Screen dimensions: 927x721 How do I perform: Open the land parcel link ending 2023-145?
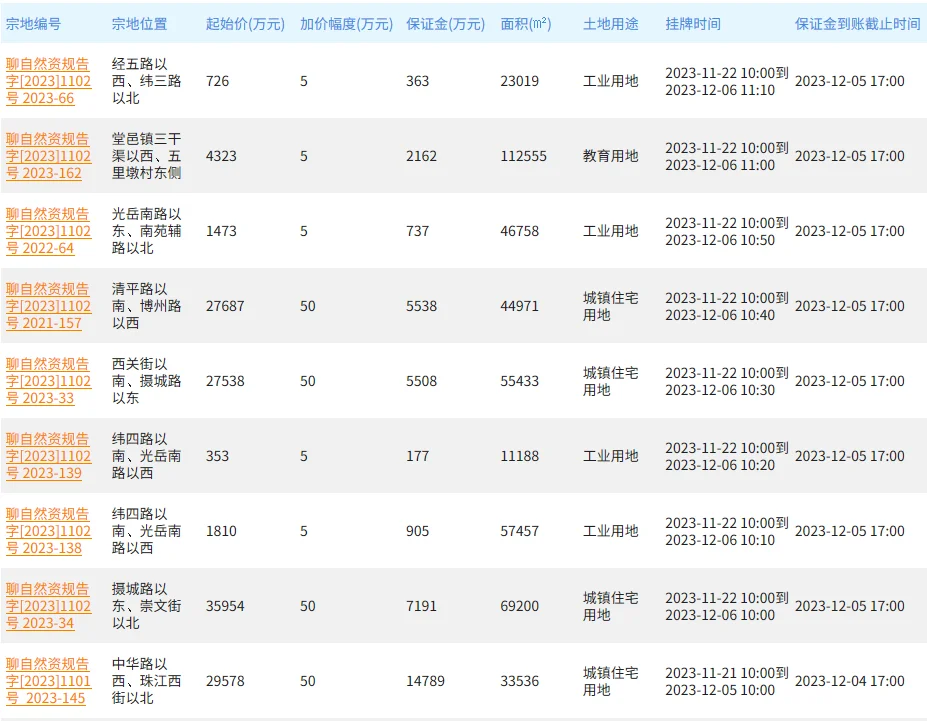[x=48, y=681]
